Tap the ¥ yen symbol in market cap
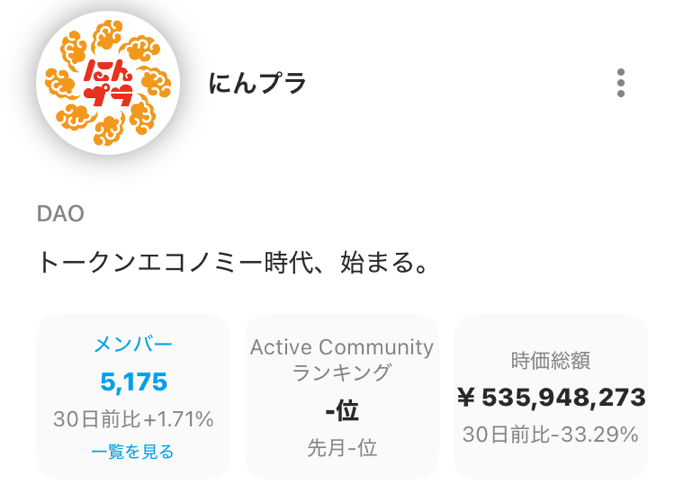 coord(466,397)
